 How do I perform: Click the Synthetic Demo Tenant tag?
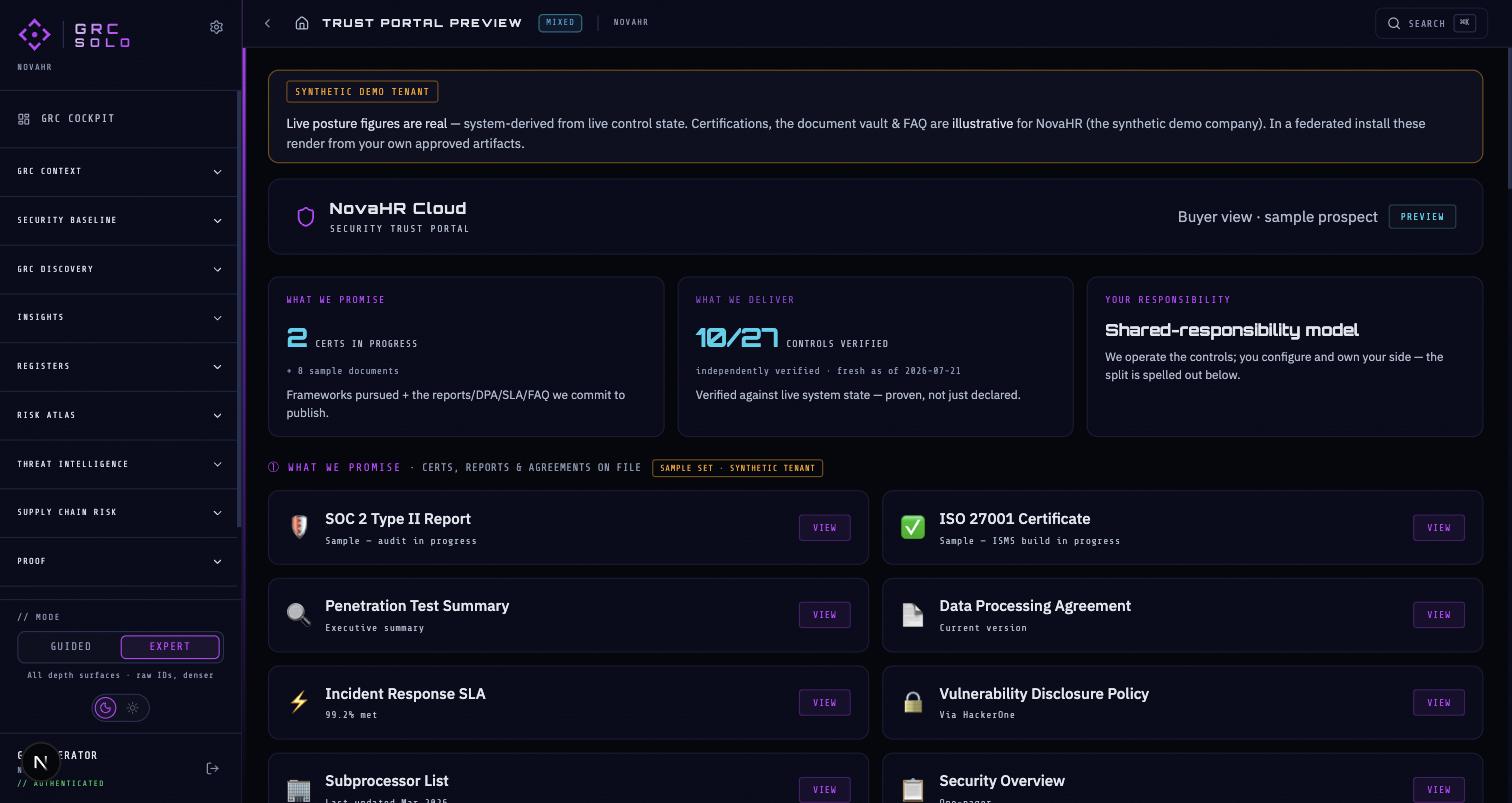point(362,92)
